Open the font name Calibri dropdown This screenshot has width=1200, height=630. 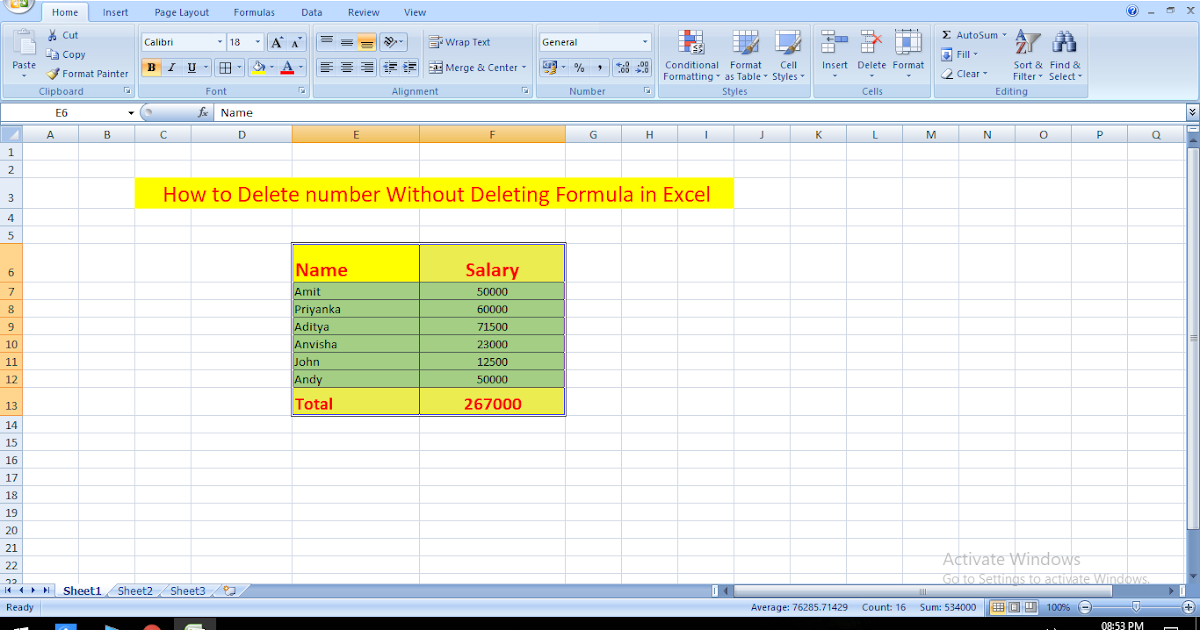[220, 42]
